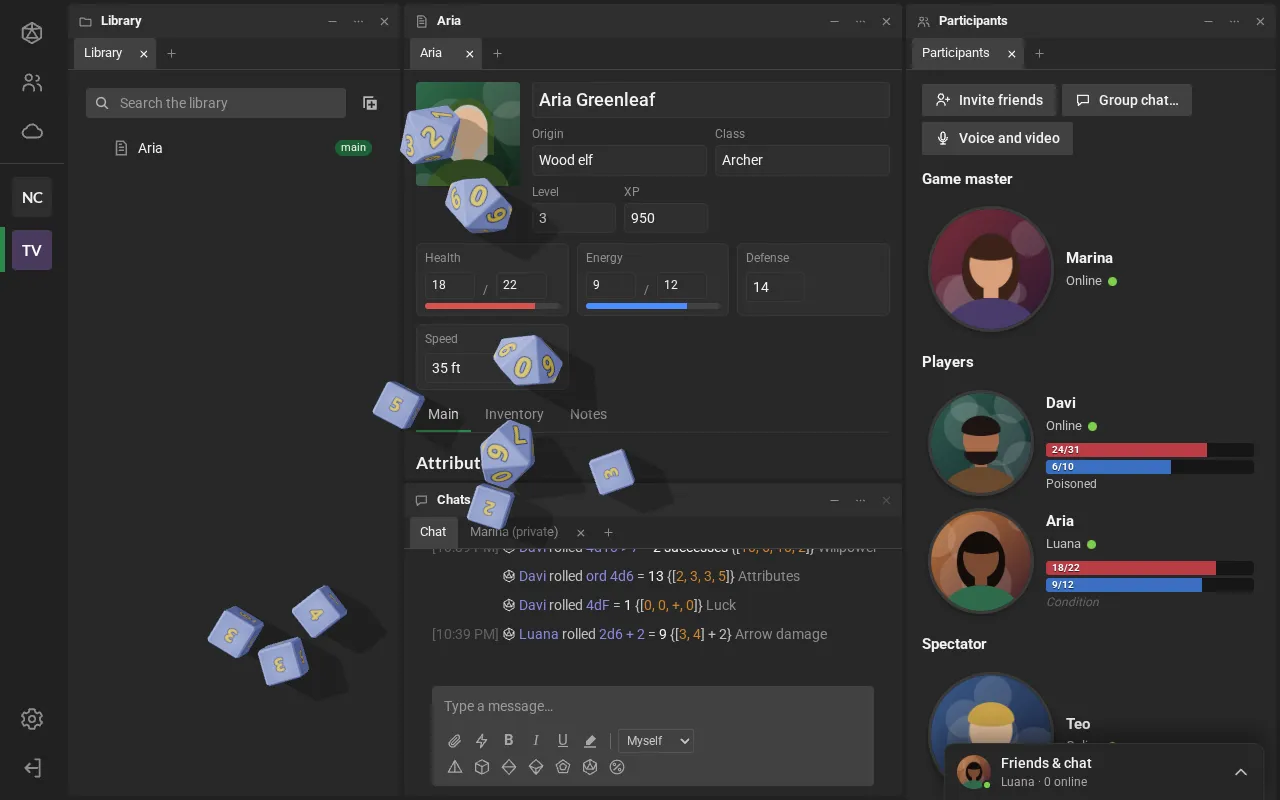Click the log out icon in the sidebar
The width and height of the screenshot is (1280, 800).
[x=32, y=768]
